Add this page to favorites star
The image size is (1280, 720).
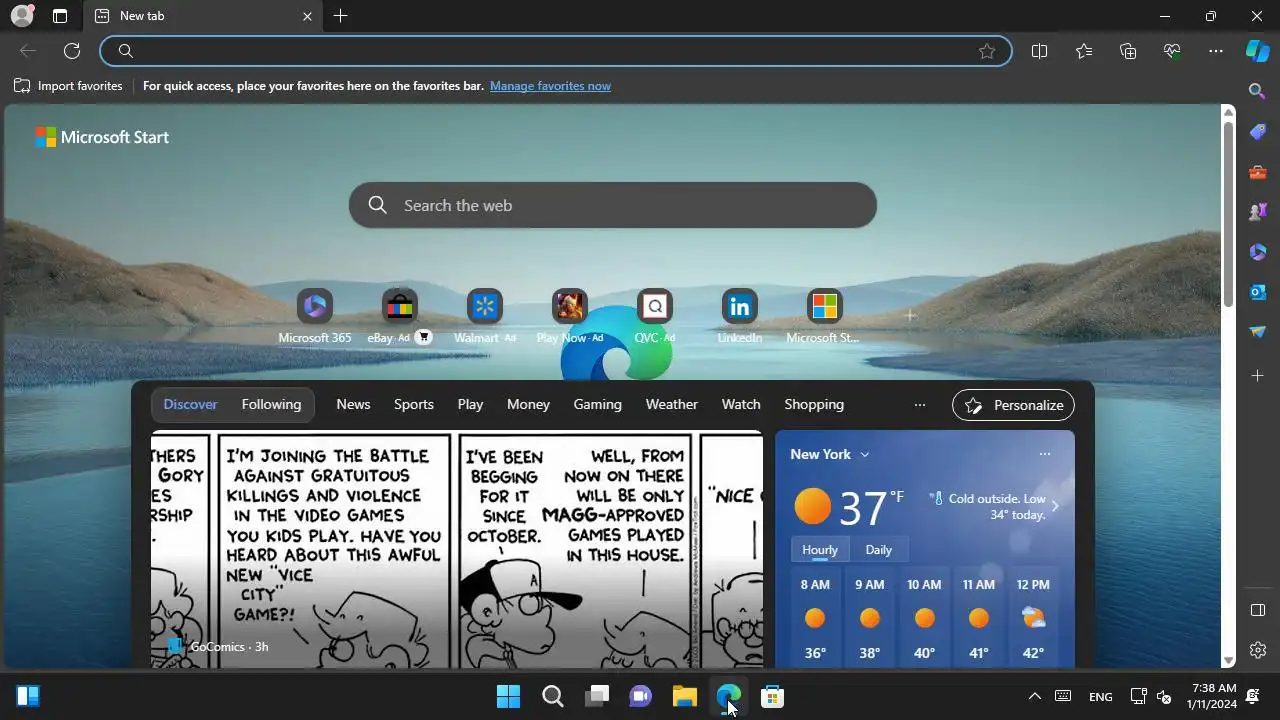(x=987, y=51)
